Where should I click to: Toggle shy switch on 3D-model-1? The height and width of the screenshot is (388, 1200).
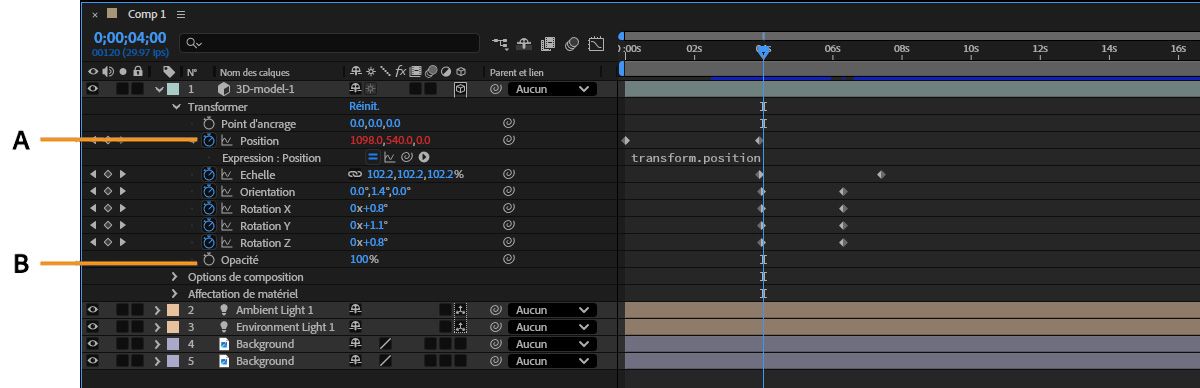coord(356,89)
